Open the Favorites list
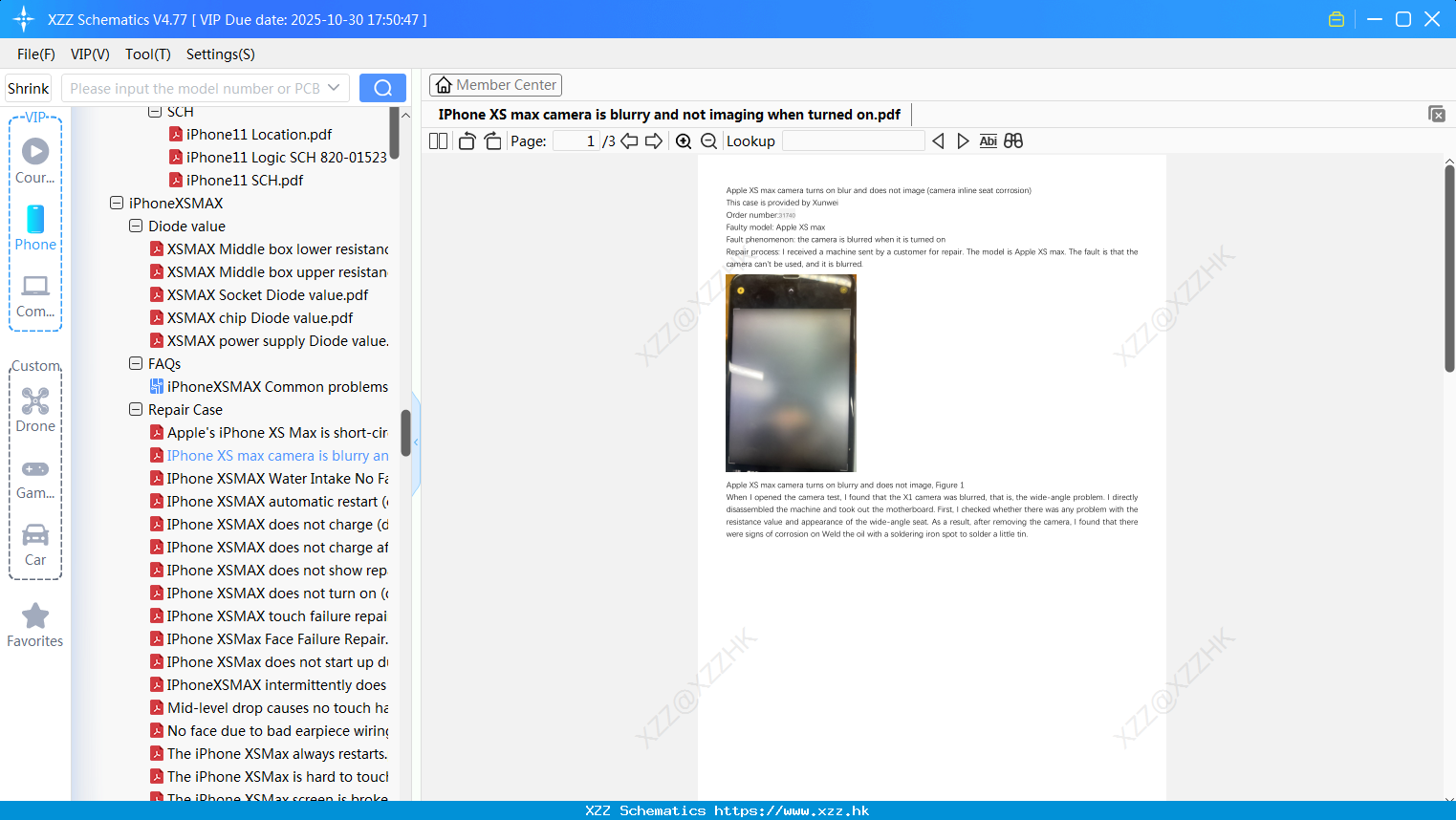Image resolution: width=1456 pixels, height=820 pixels. click(x=35, y=625)
